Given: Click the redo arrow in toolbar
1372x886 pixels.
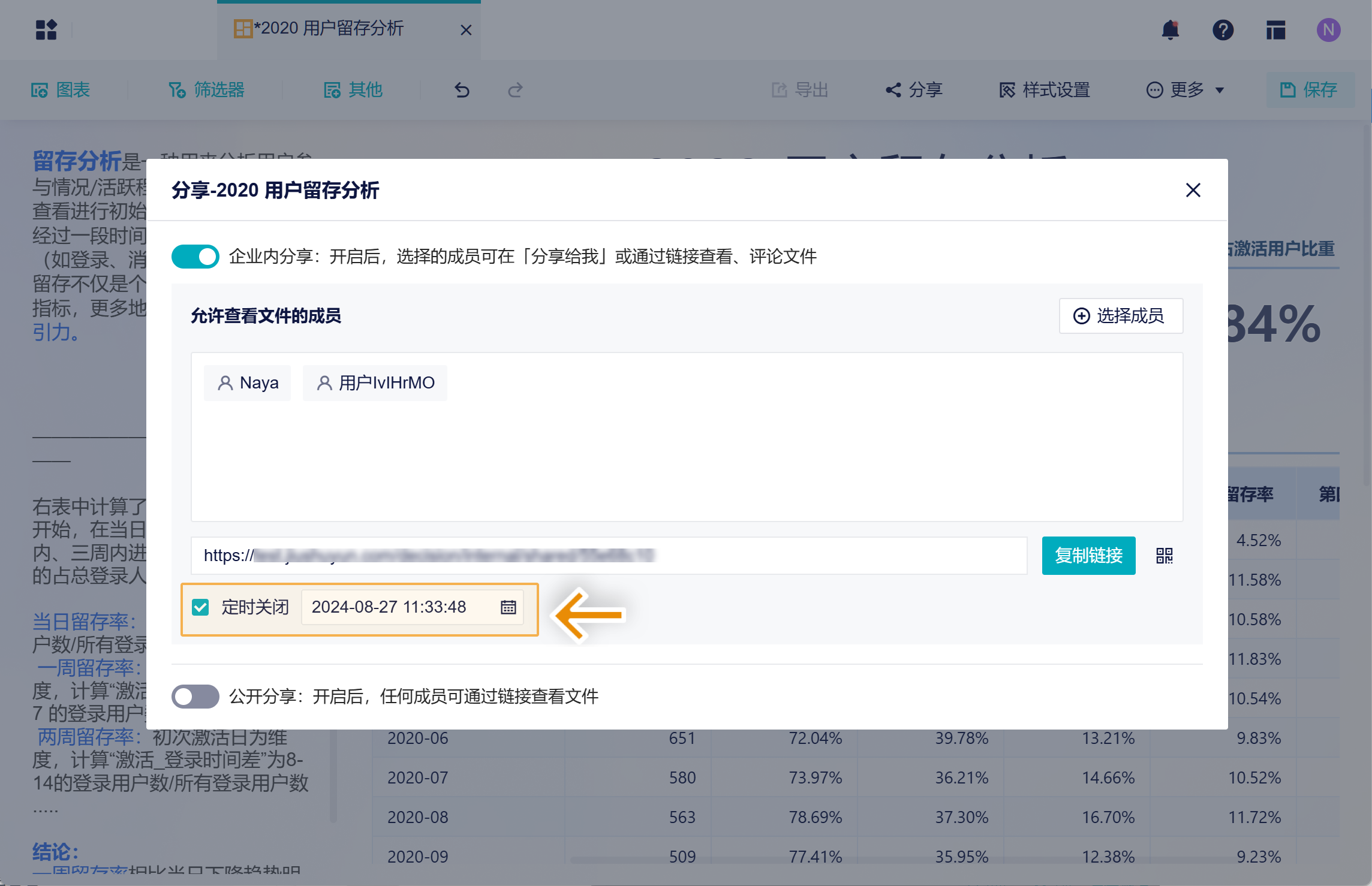Looking at the screenshot, I should pos(515,90).
